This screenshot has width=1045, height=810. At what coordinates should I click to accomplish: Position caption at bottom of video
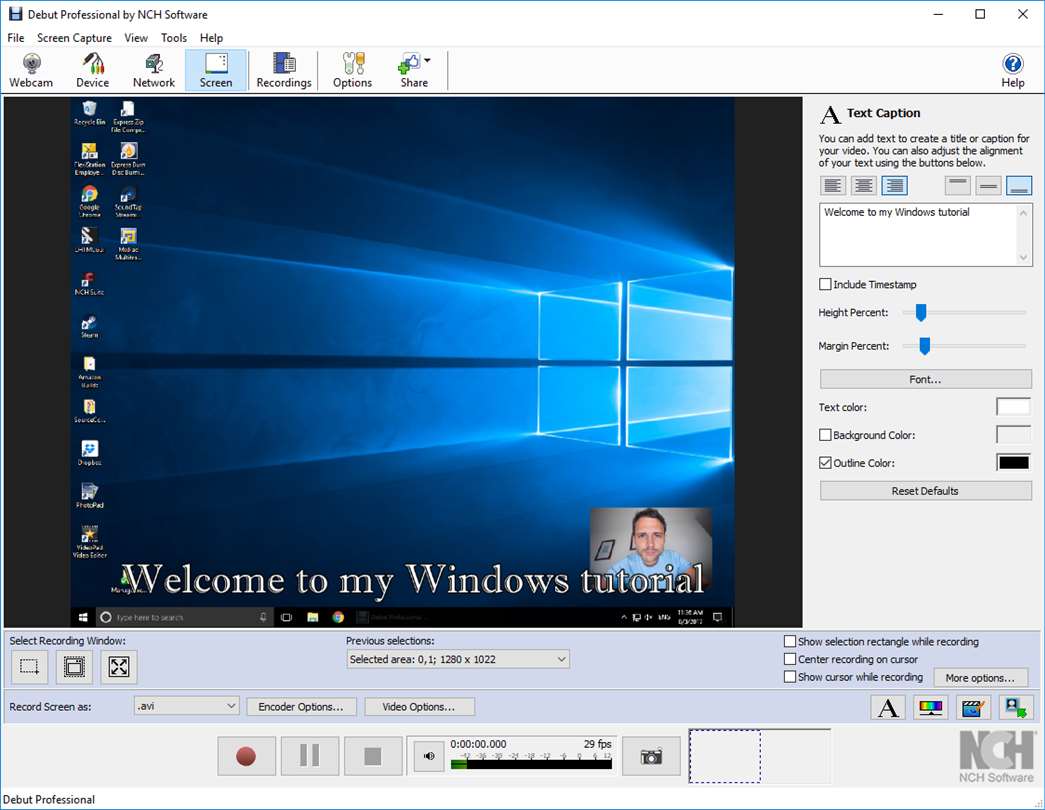(1019, 185)
